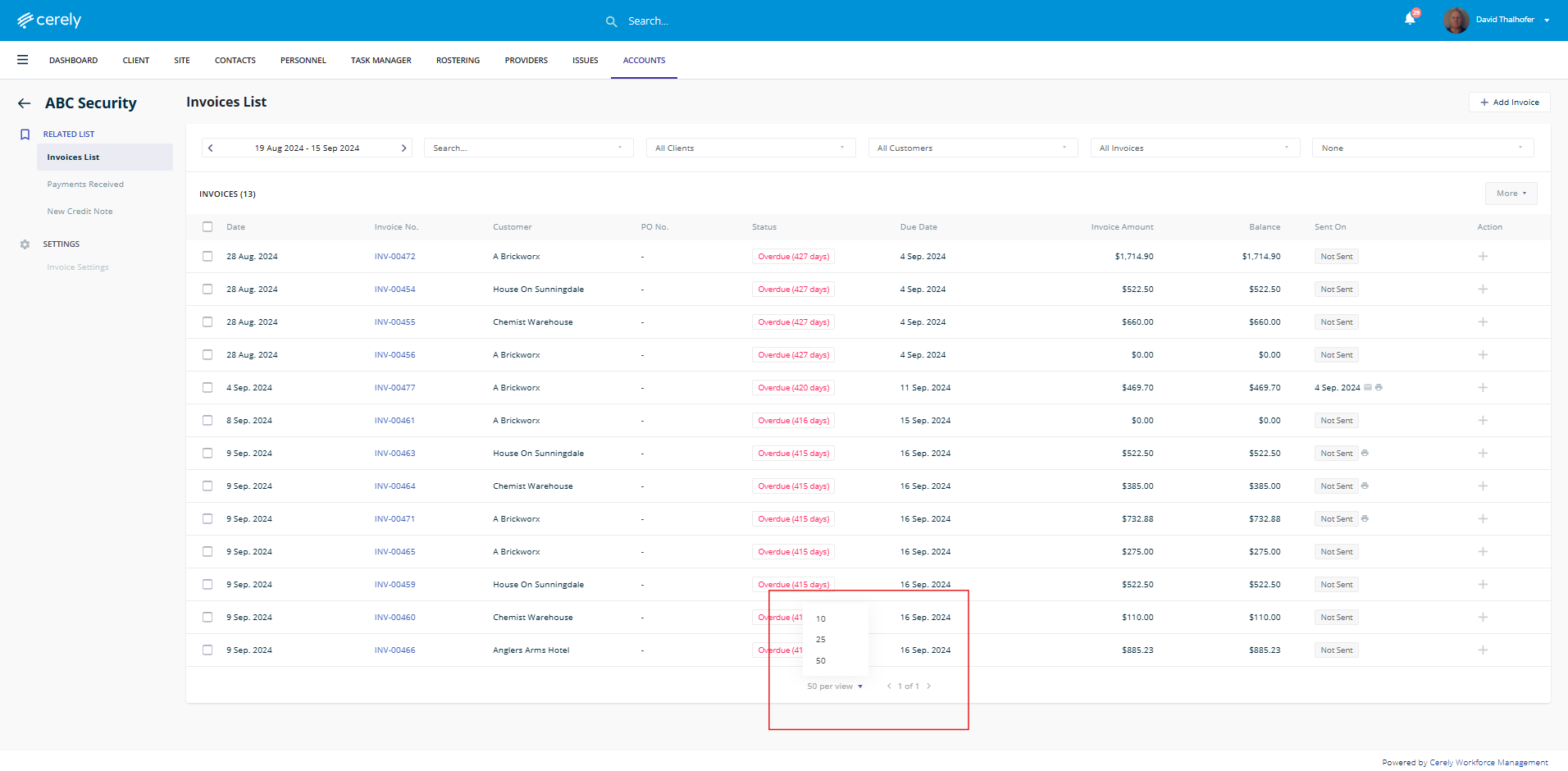This screenshot has height=771, width=1568.
Task: Click the next date range arrow
Action: 403,148
